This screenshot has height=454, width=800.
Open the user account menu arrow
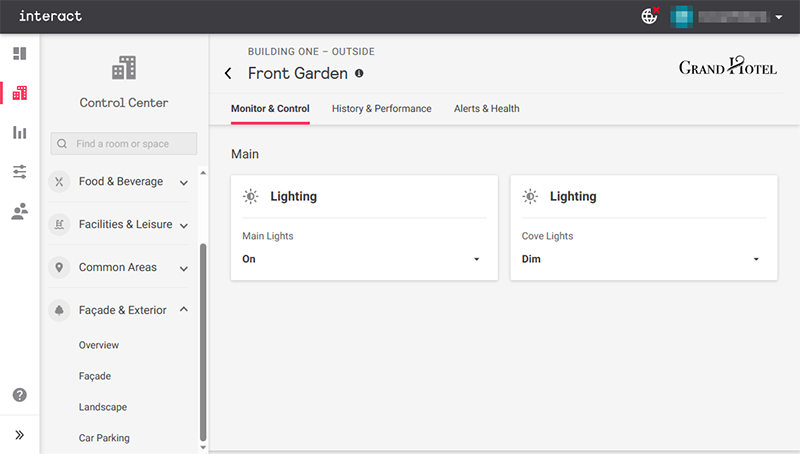click(x=778, y=17)
